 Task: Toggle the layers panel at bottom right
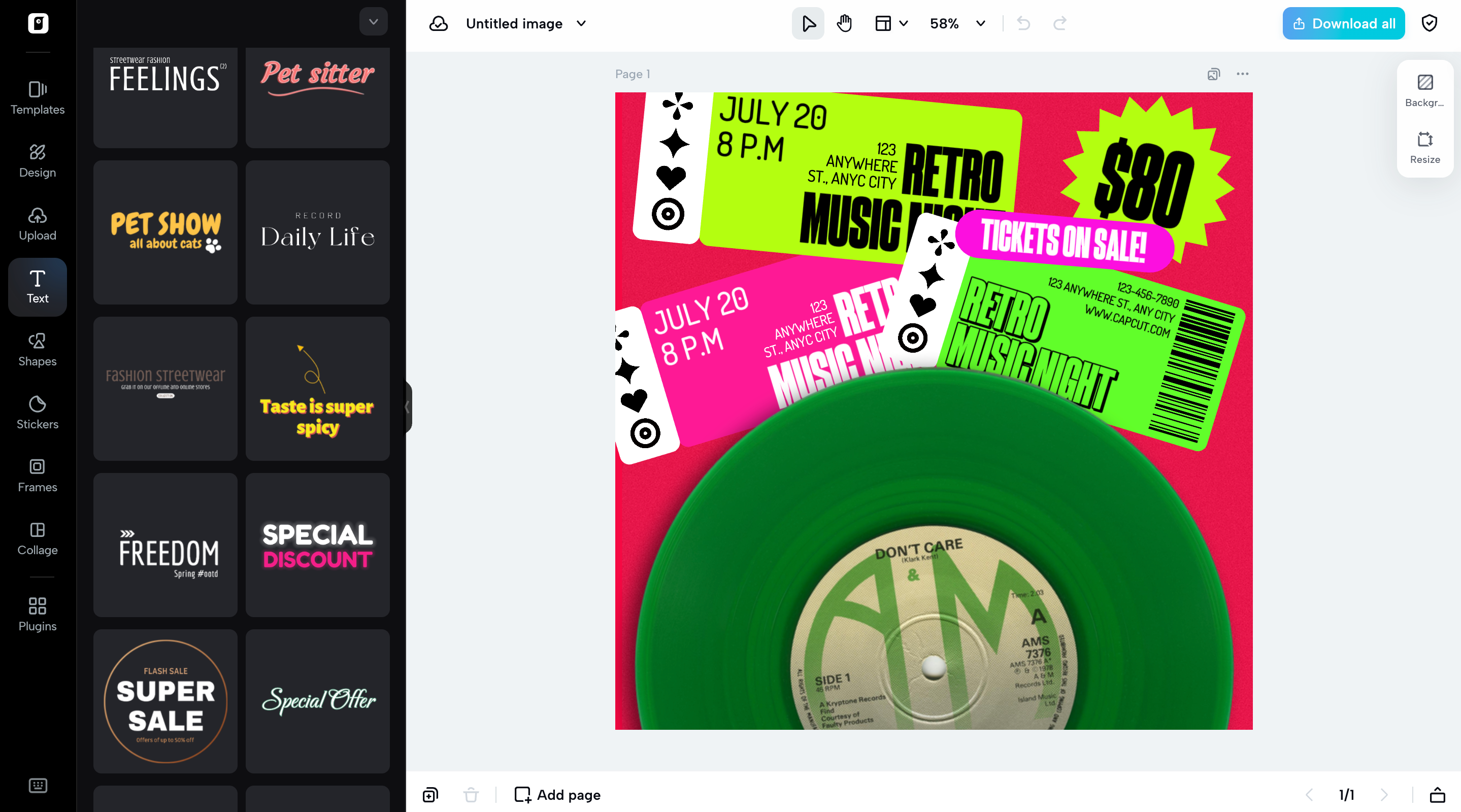click(x=1437, y=795)
